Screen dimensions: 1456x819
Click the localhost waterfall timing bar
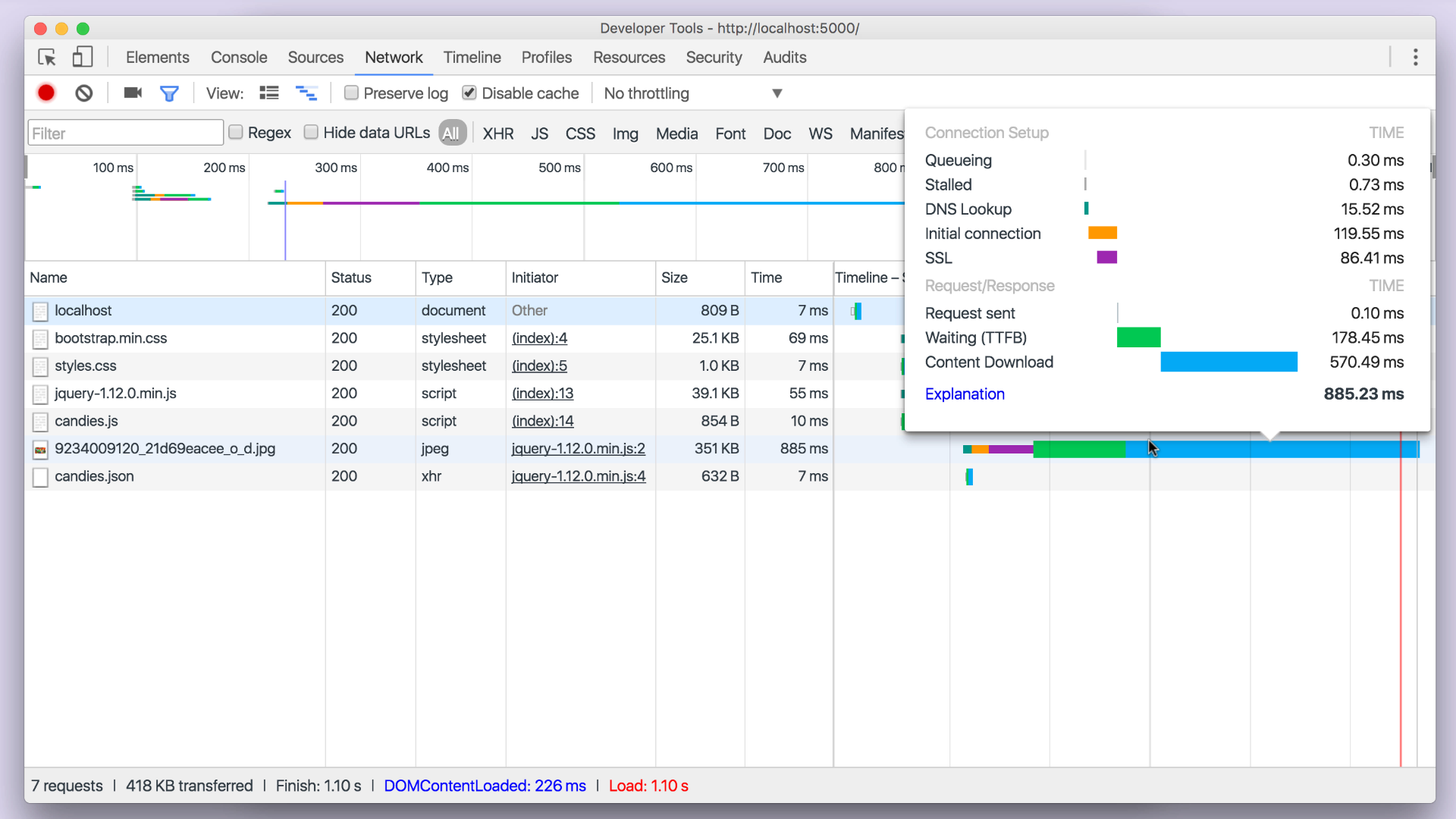(856, 311)
